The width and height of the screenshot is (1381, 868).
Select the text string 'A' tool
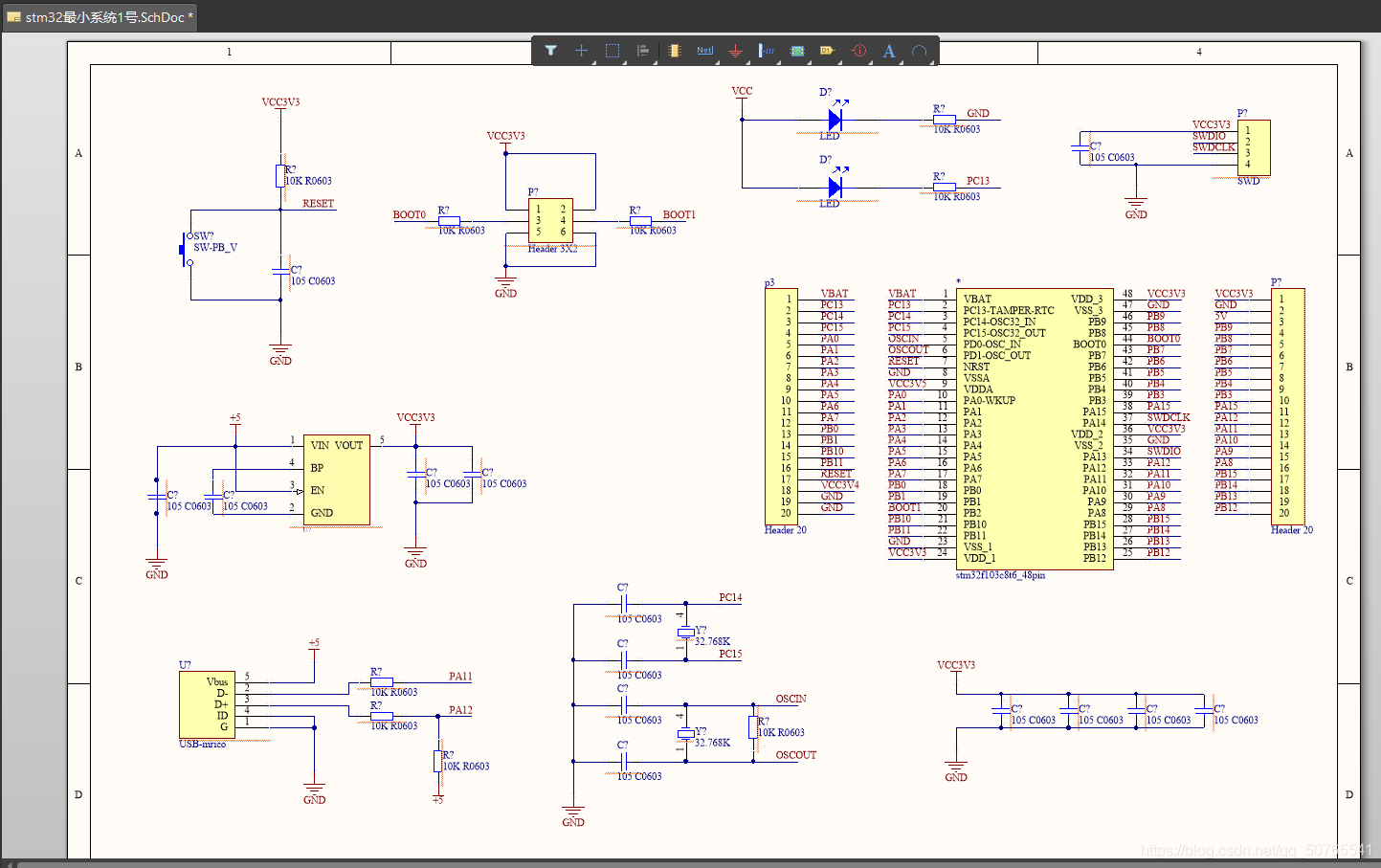(x=889, y=51)
